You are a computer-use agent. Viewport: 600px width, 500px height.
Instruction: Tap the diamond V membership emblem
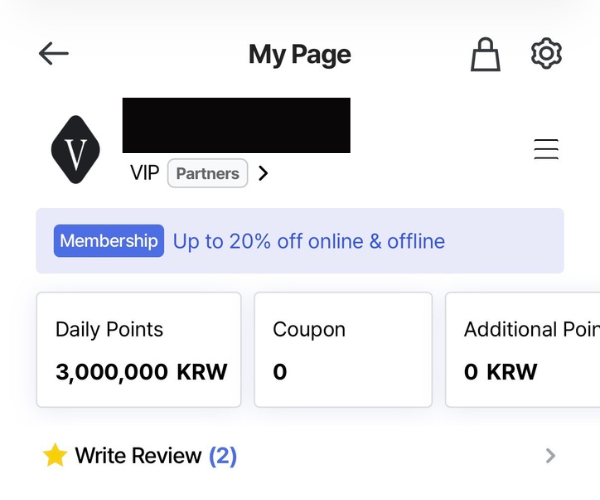point(75,150)
